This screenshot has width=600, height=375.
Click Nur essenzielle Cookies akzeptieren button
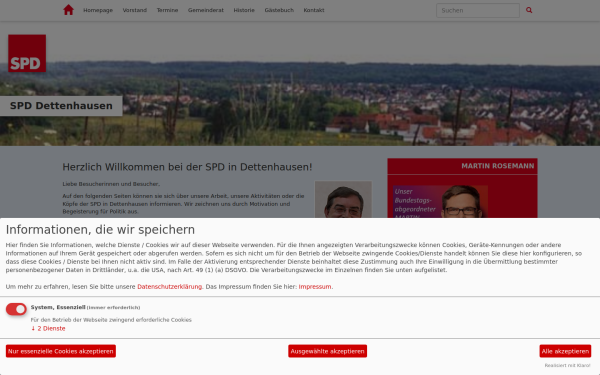[61, 351]
